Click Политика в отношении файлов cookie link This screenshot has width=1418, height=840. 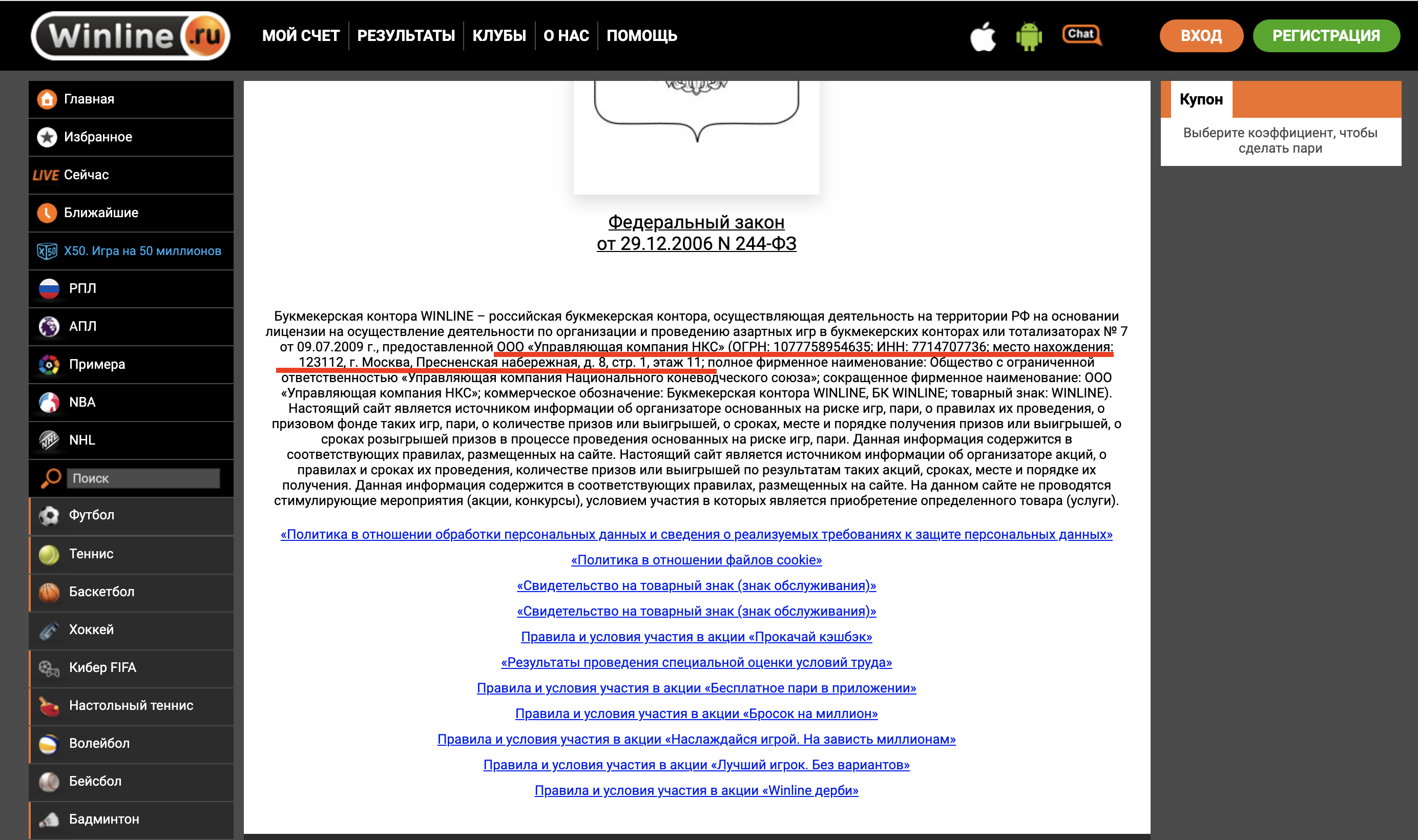(x=696, y=560)
